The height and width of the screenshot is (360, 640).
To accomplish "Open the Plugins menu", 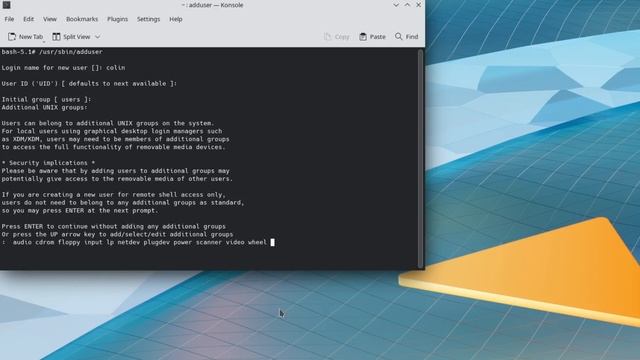I will click(x=118, y=19).
